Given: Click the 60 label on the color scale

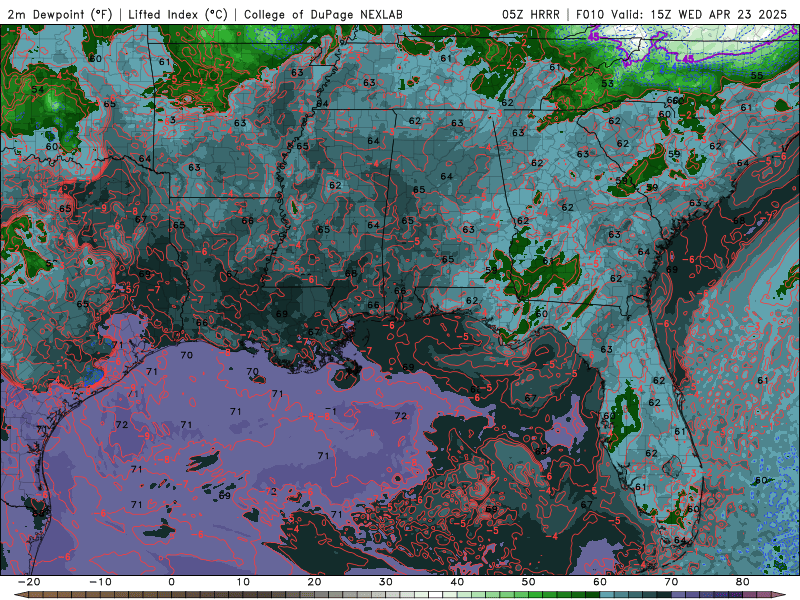Looking at the screenshot, I should [600, 582].
